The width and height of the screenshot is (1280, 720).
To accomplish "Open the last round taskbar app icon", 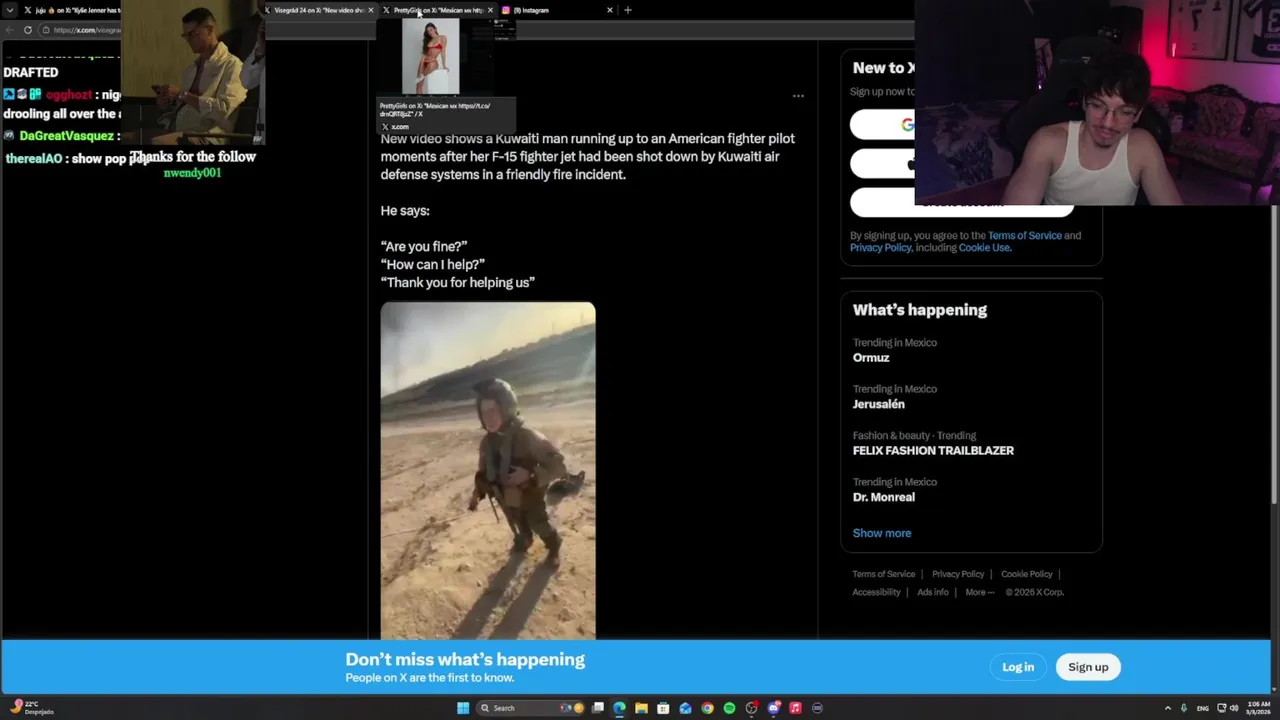I will pos(818,708).
